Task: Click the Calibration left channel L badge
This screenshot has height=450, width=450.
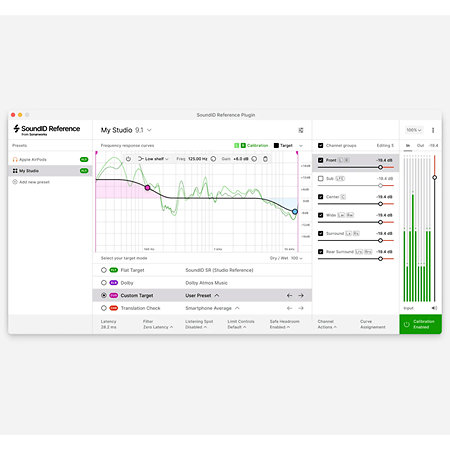Action: tap(237, 145)
